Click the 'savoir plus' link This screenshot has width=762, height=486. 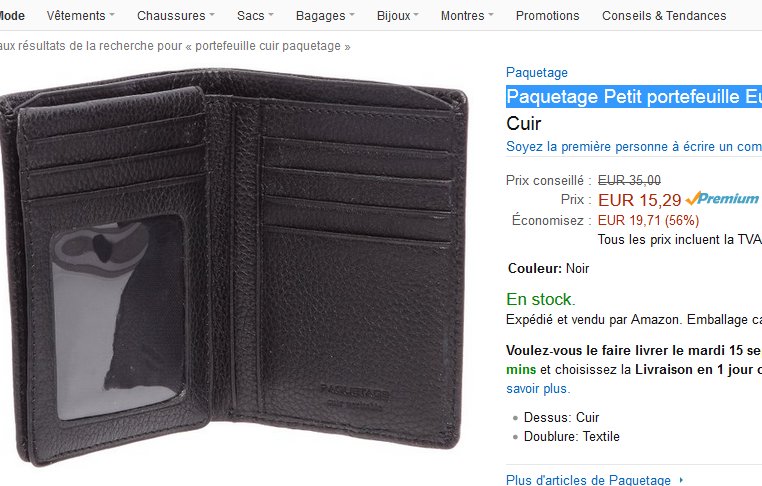coord(538,389)
